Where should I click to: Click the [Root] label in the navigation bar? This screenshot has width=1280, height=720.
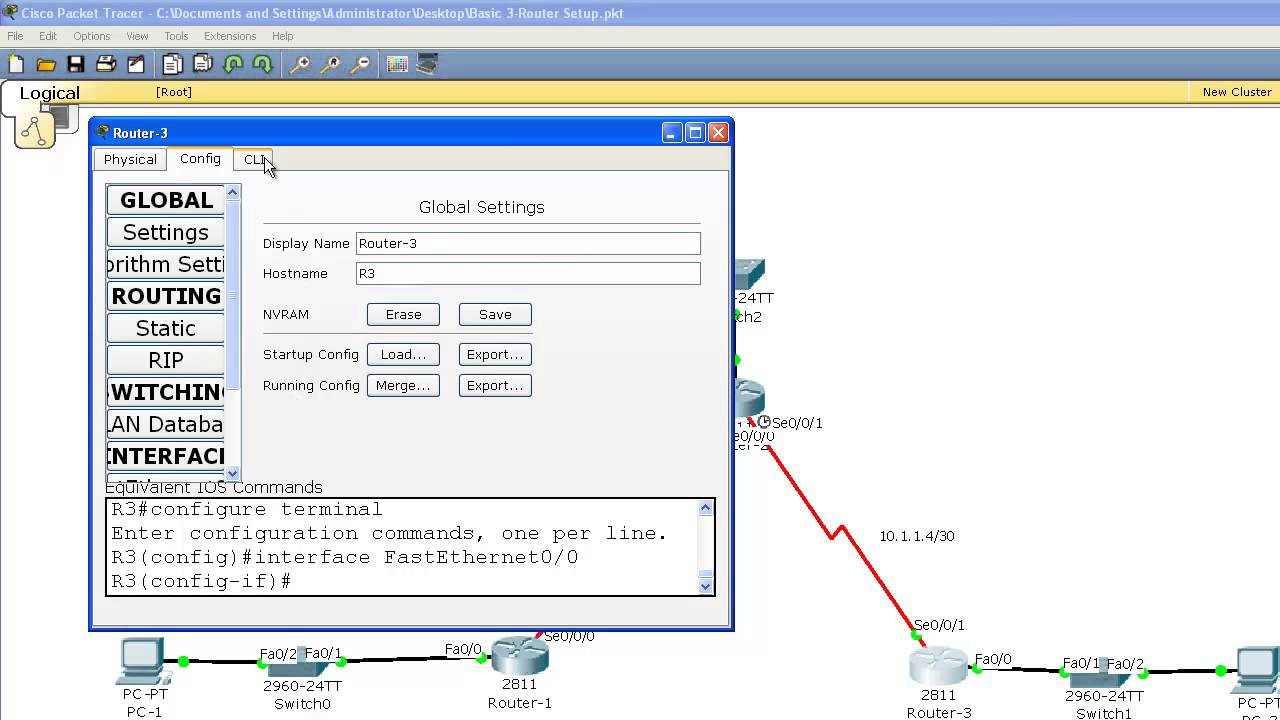pyautogui.click(x=174, y=92)
